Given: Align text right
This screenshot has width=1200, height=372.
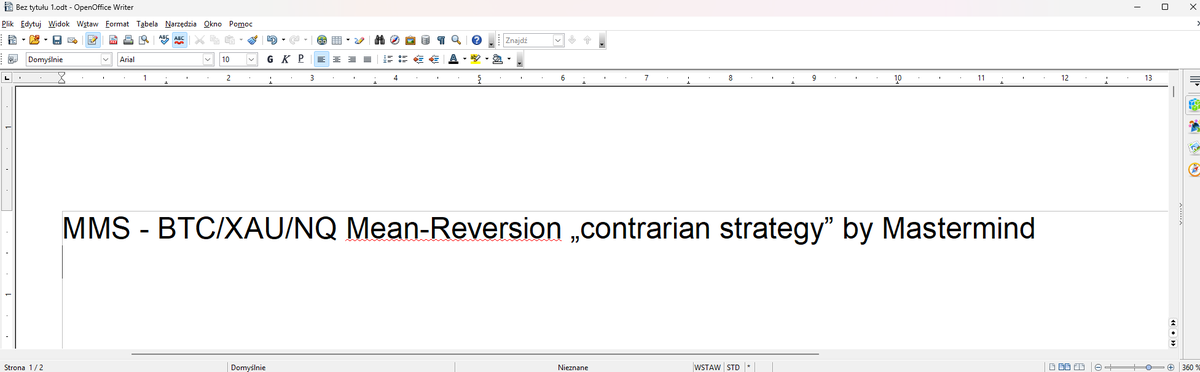Looking at the screenshot, I should [x=352, y=59].
